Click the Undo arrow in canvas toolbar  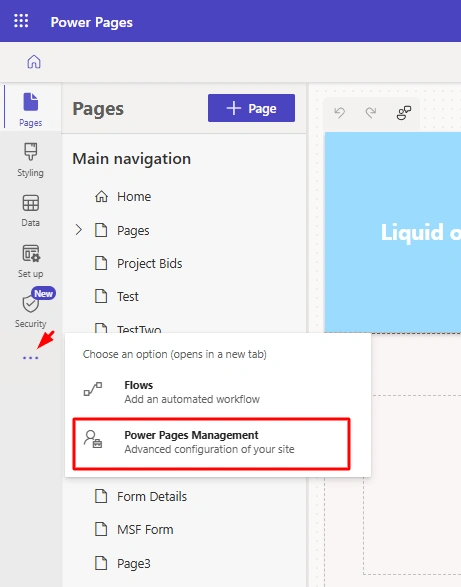[340, 112]
